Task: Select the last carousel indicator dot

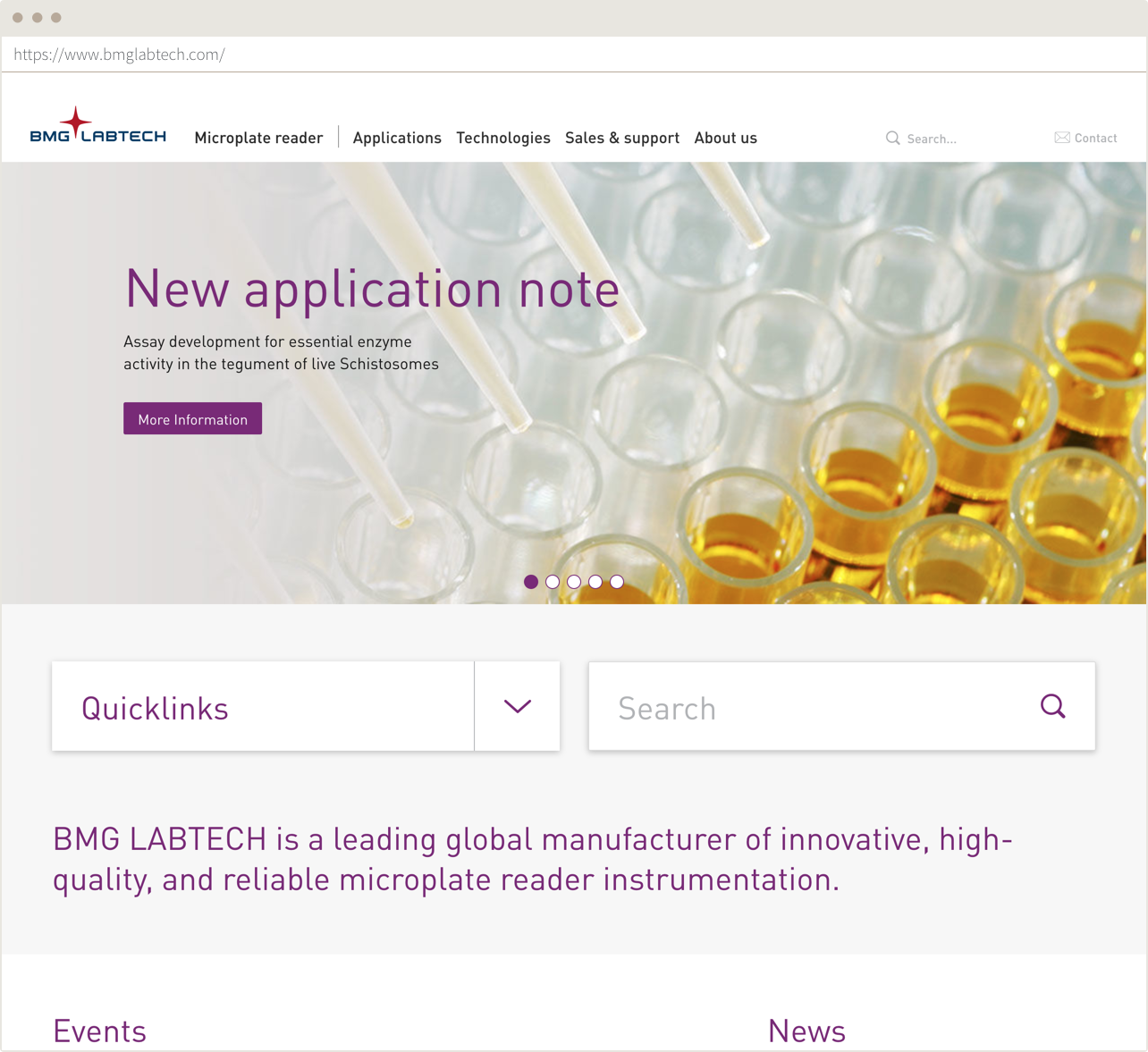Action: coord(617,582)
